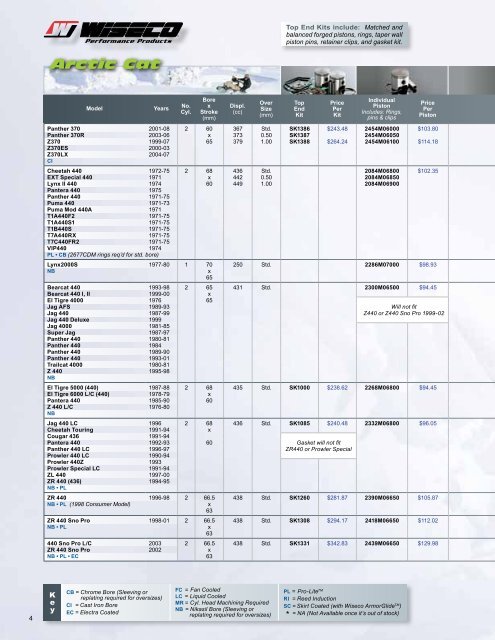This screenshot has height=640, width=495.
Task: Click the $103.80 piston price
Action: point(428,129)
